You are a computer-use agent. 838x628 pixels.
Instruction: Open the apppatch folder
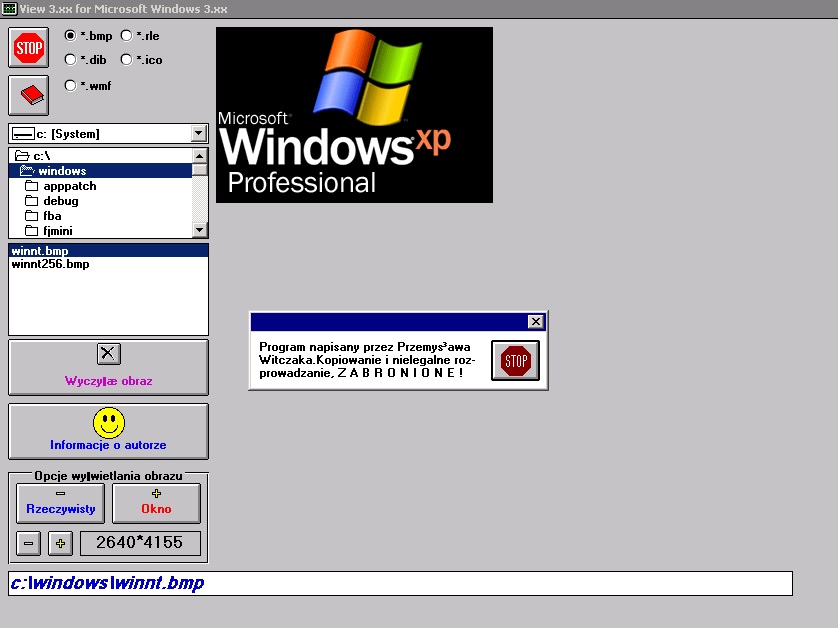(100, 186)
